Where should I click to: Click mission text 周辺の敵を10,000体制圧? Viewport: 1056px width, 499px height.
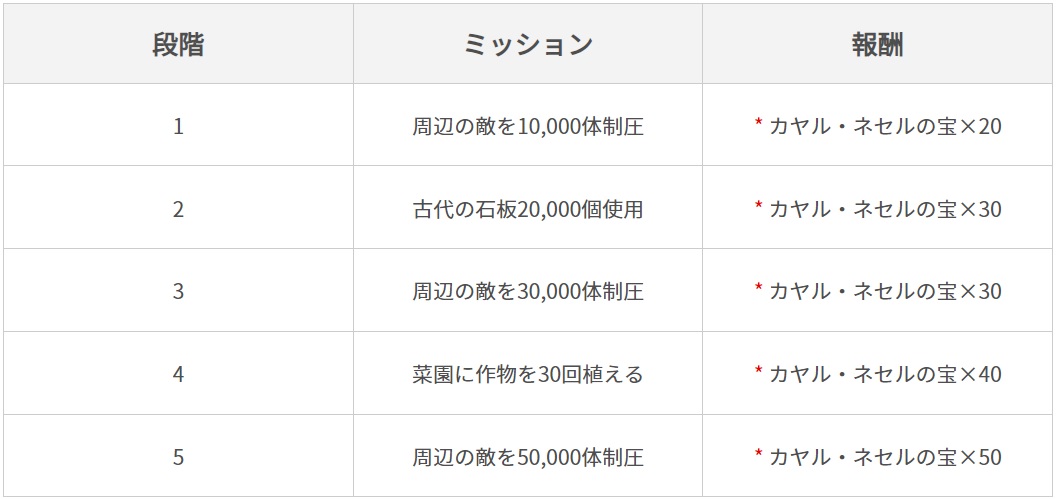click(527, 127)
